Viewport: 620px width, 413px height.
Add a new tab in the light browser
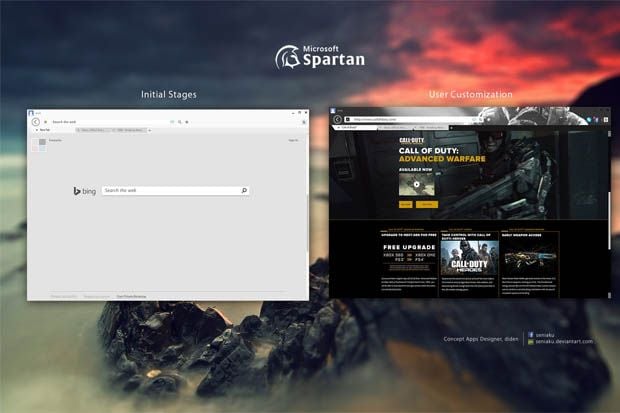coord(150,130)
